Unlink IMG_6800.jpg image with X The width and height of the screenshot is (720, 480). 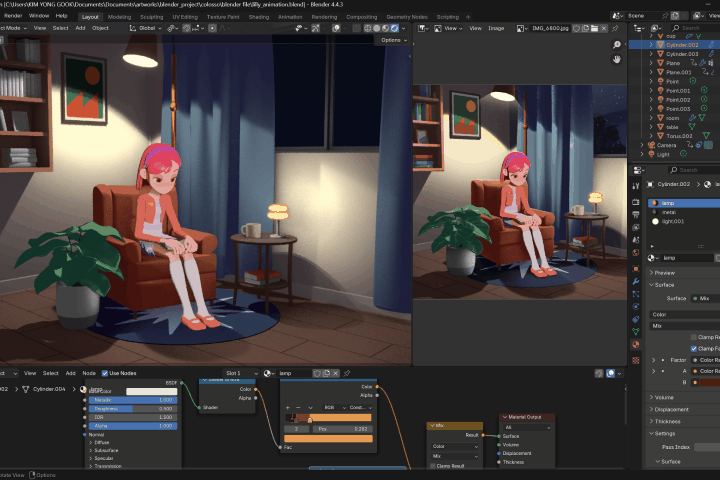pos(604,28)
